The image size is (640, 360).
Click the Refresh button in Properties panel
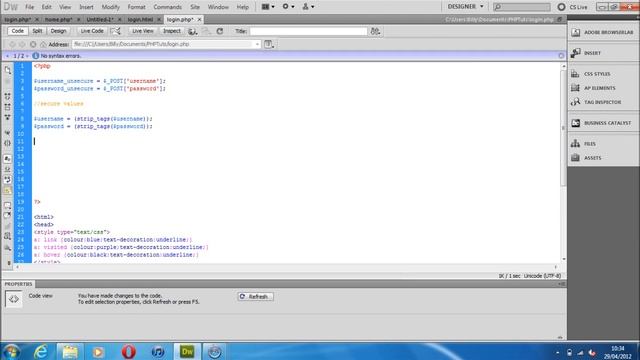click(256, 297)
